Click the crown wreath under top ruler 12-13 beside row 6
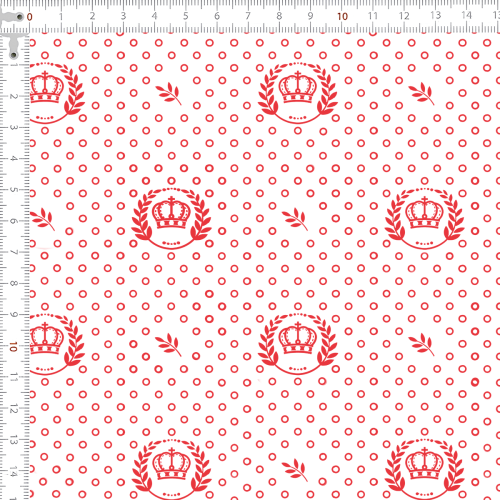Image resolution: width=500 pixels, height=500 pixels. pos(424,219)
